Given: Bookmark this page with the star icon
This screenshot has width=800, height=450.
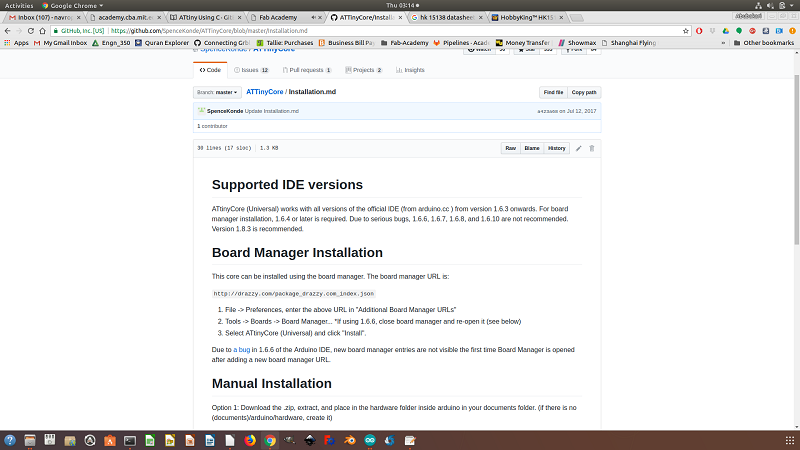Looking at the screenshot, I should (x=686, y=31).
